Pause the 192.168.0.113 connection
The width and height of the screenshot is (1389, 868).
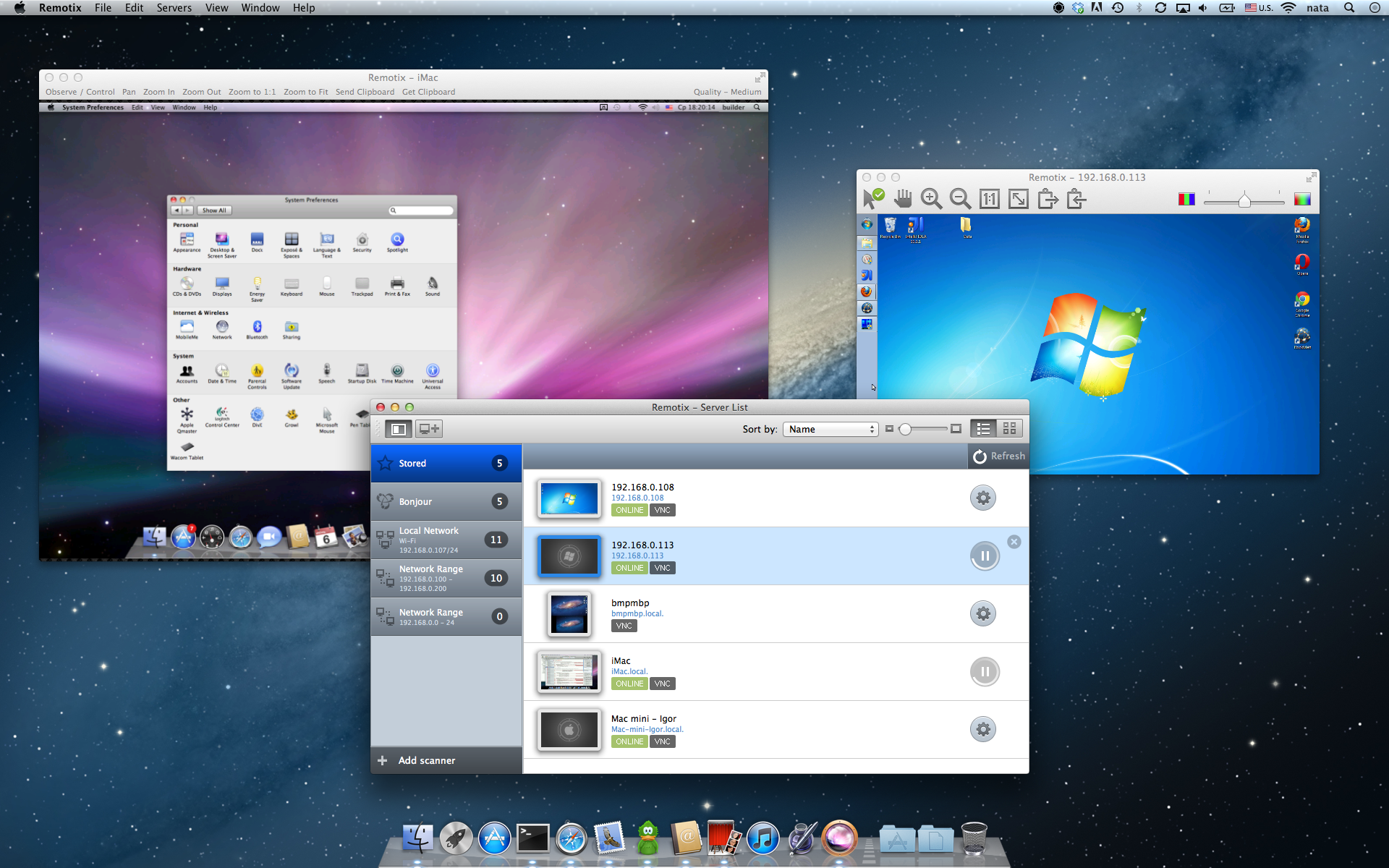(x=985, y=556)
